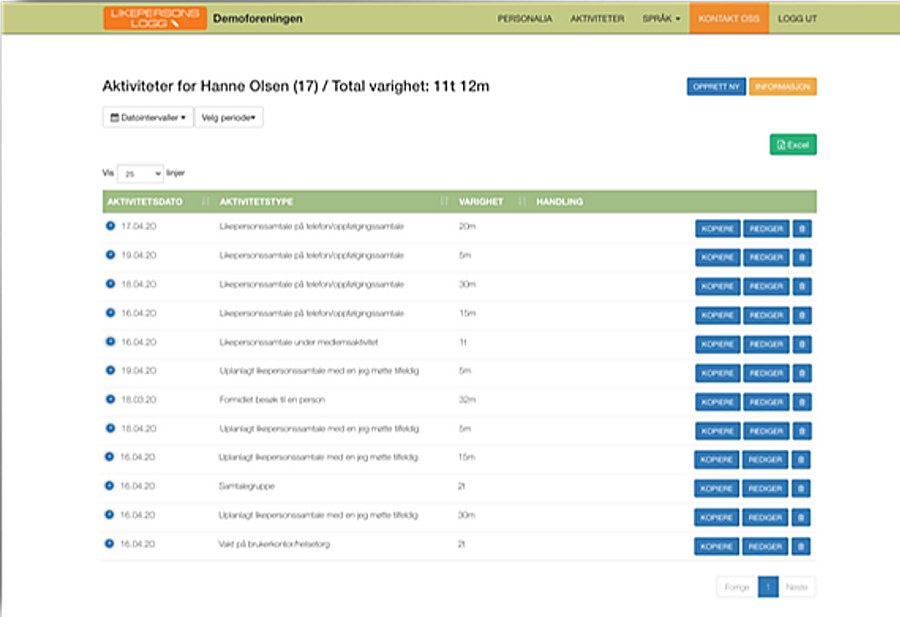Click Demoforeningen title in the header
This screenshot has width=900, height=617.
click(x=258, y=18)
